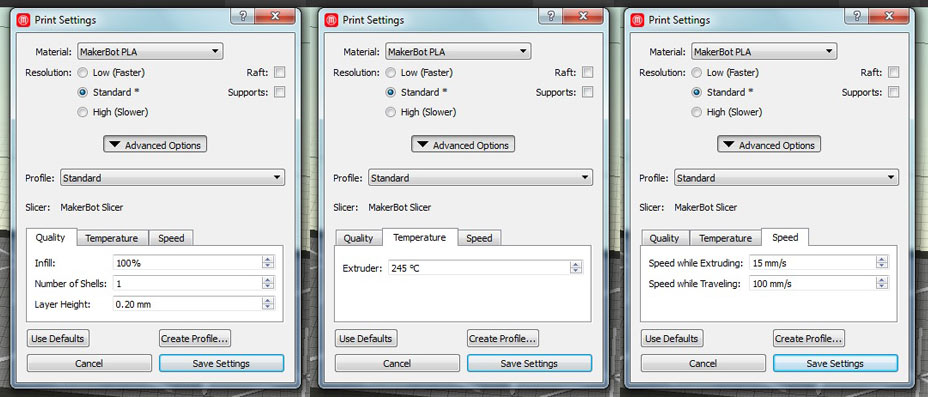Viewport: 928px width, 397px height.
Task: Click Infill 100% field stepper arrows
Action: pyautogui.click(x=268, y=263)
